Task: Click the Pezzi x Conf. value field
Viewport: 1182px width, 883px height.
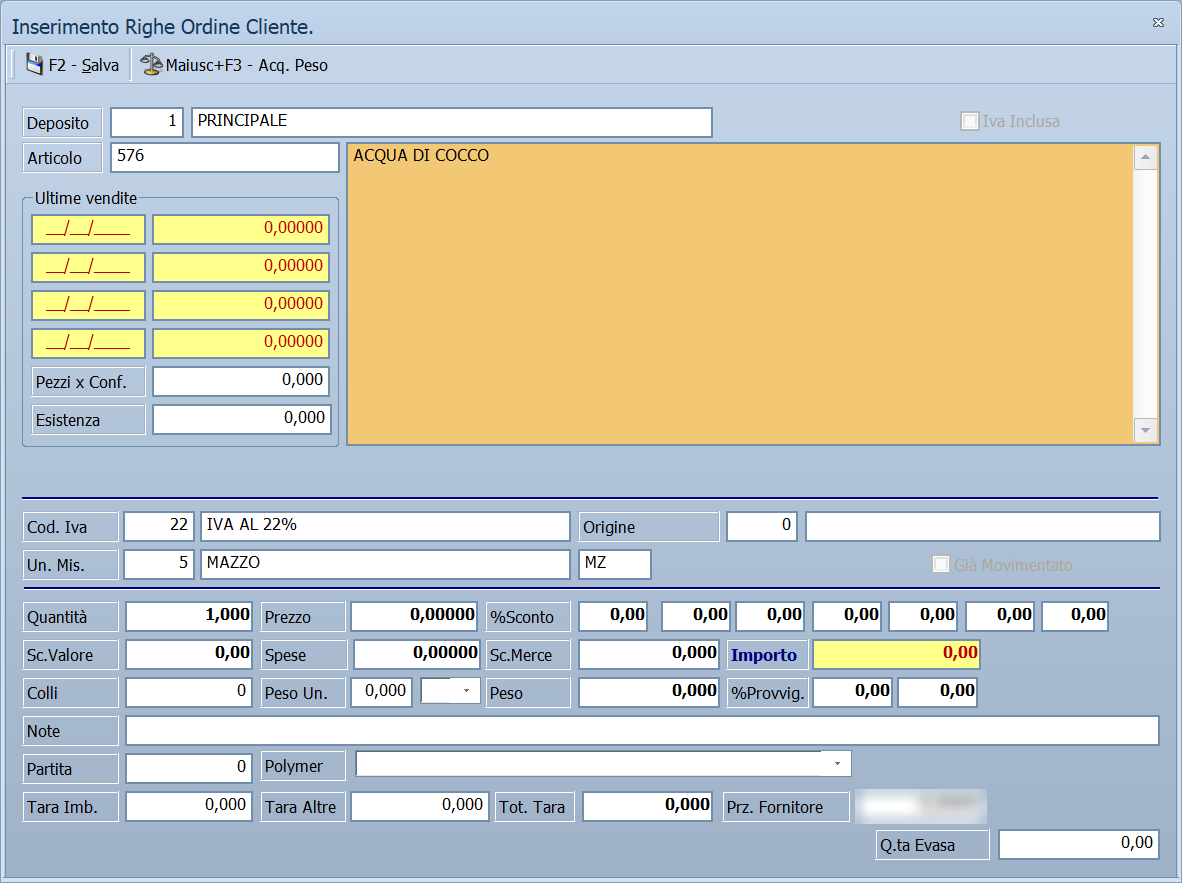Action: pyautogui.click(x=242, y=381)
